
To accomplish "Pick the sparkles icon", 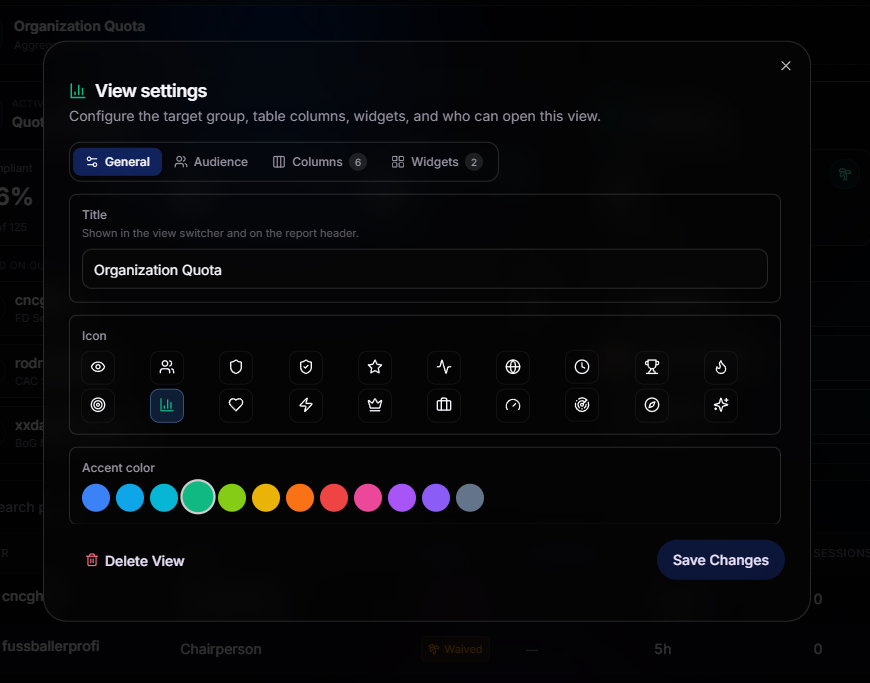I will tap(721, 406).
